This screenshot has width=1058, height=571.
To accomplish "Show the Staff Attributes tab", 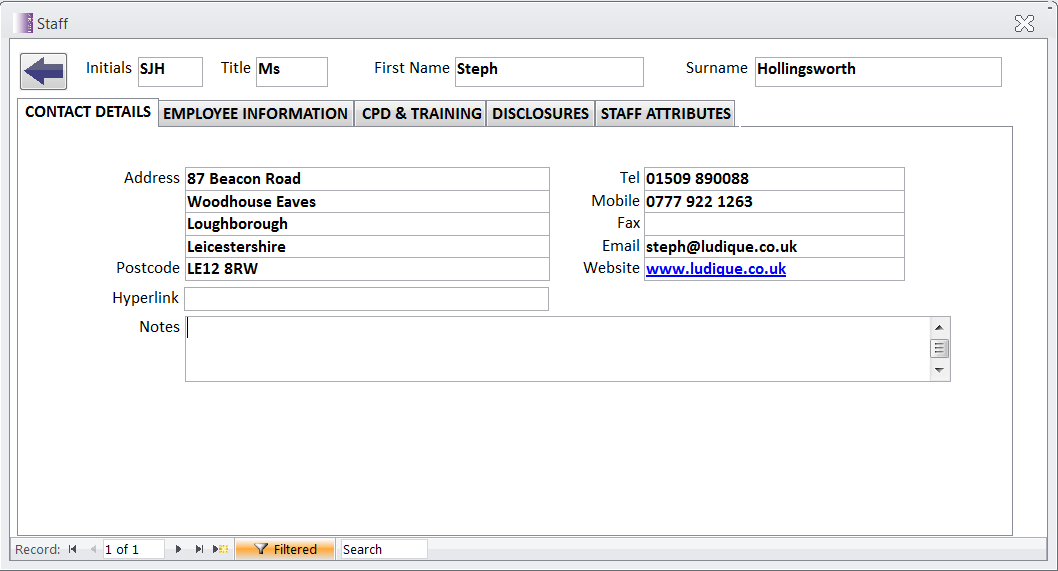I will point(665,114).
